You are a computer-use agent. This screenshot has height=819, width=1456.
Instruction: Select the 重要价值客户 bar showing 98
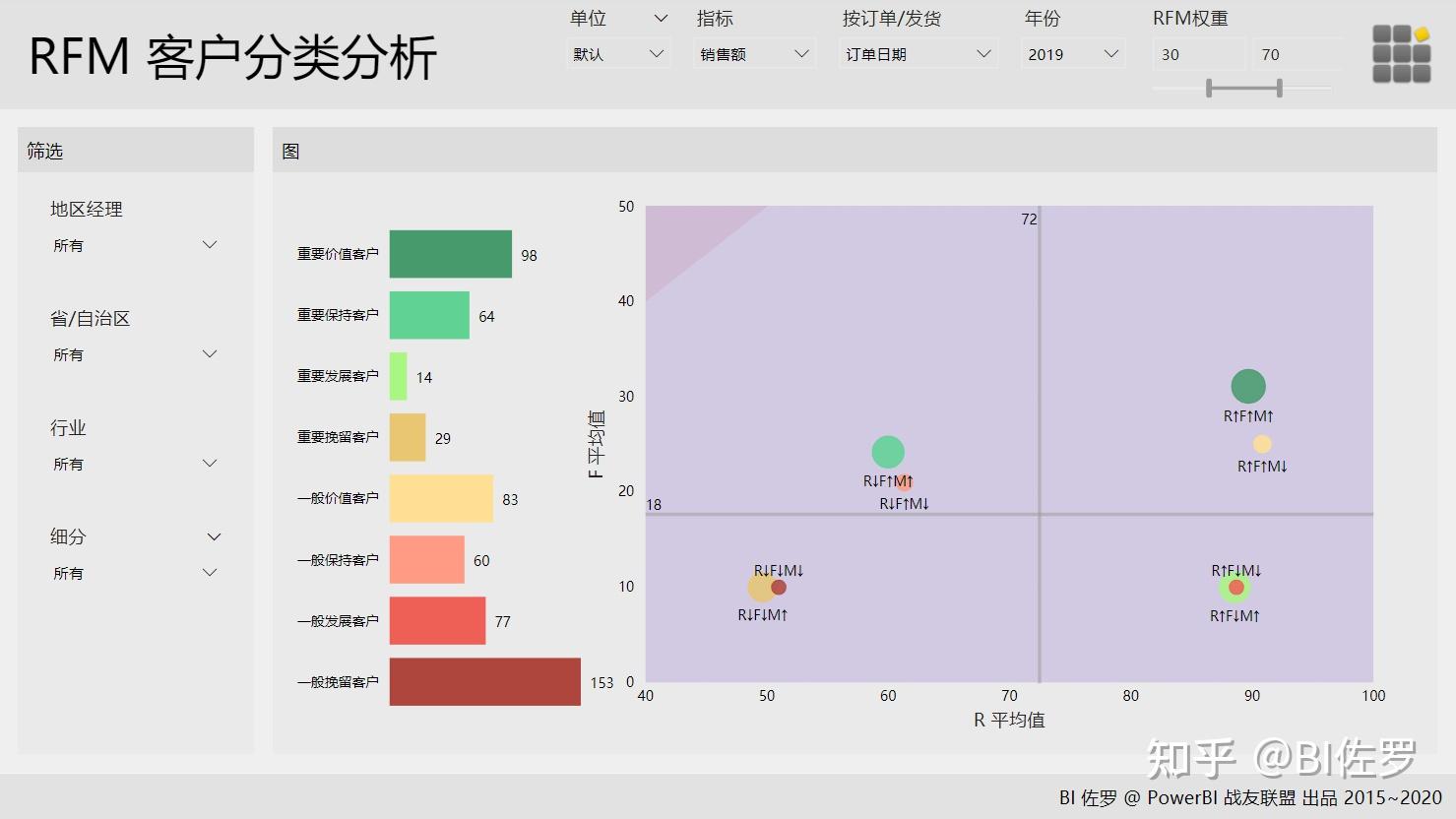[x=450, y=254]
